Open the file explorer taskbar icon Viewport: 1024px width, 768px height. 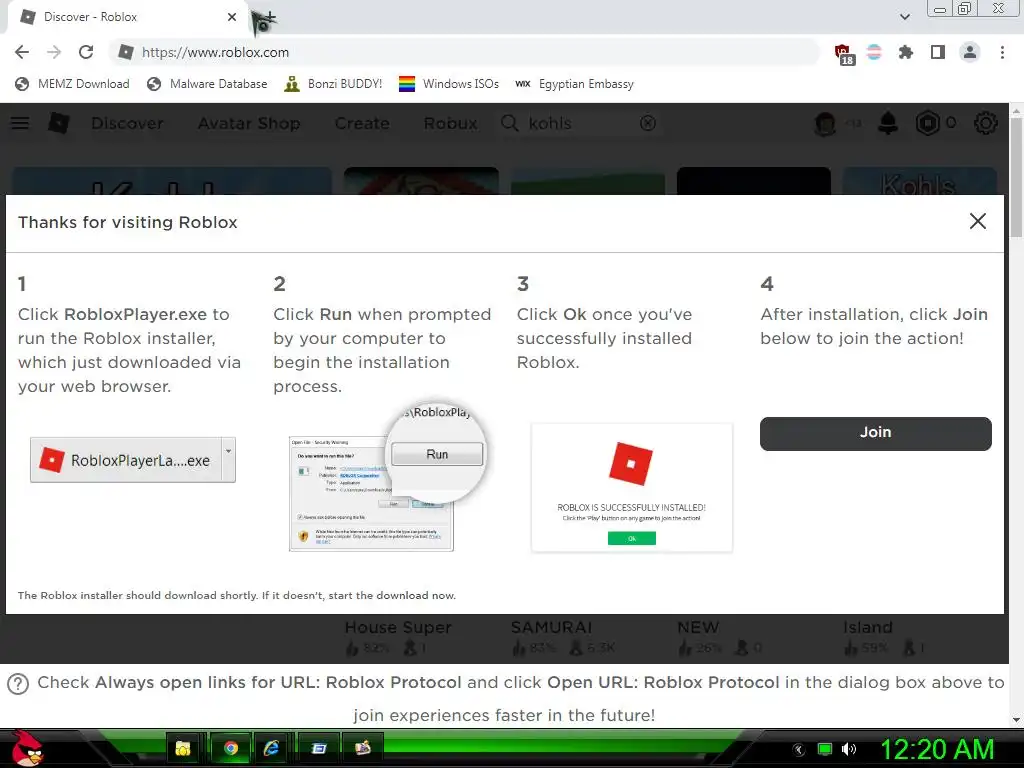pyautogui.click(x=184, y=748)
